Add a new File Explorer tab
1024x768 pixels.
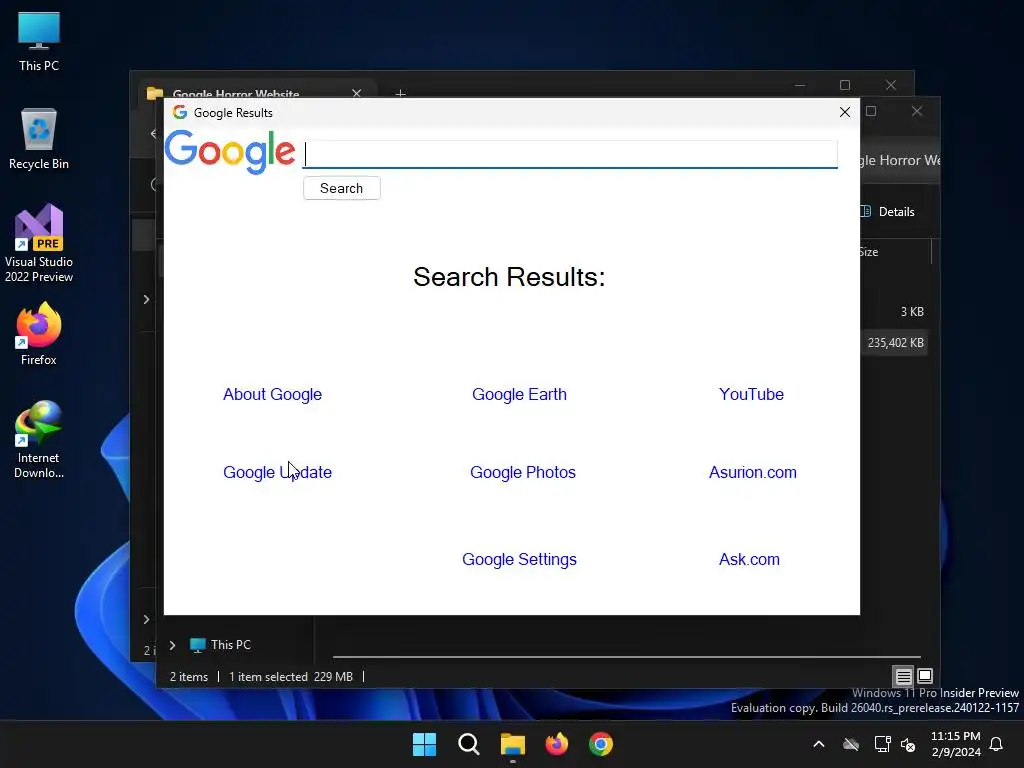point(400,93)
